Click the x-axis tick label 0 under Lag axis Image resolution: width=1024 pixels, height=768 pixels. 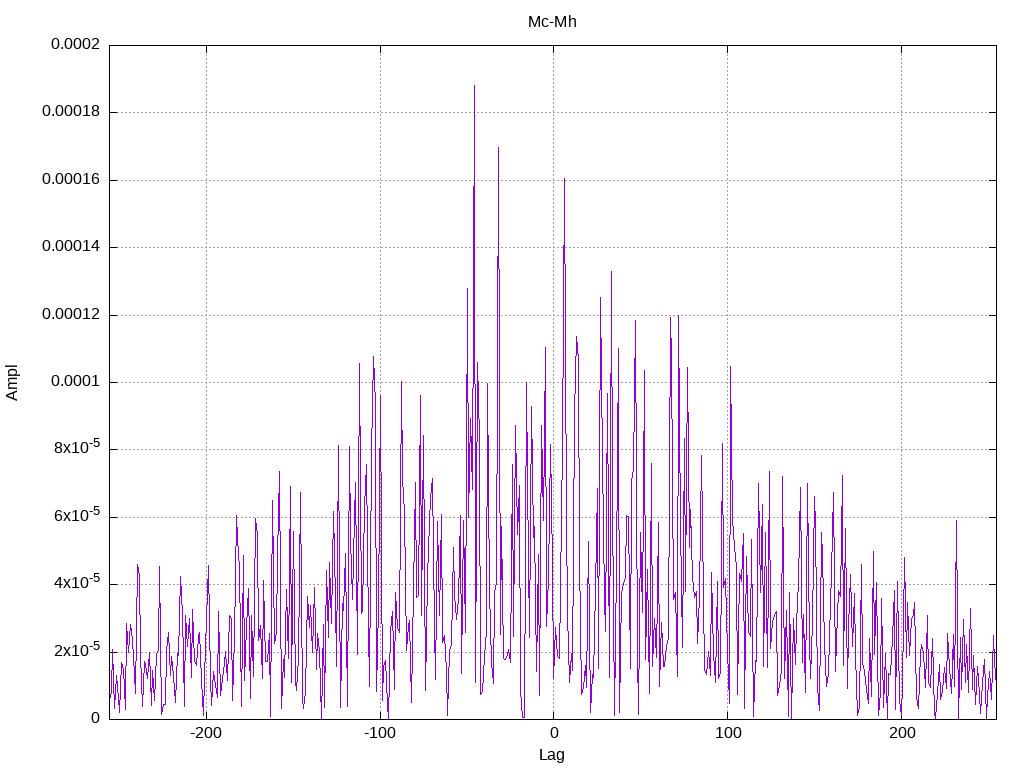coord(554,733)
